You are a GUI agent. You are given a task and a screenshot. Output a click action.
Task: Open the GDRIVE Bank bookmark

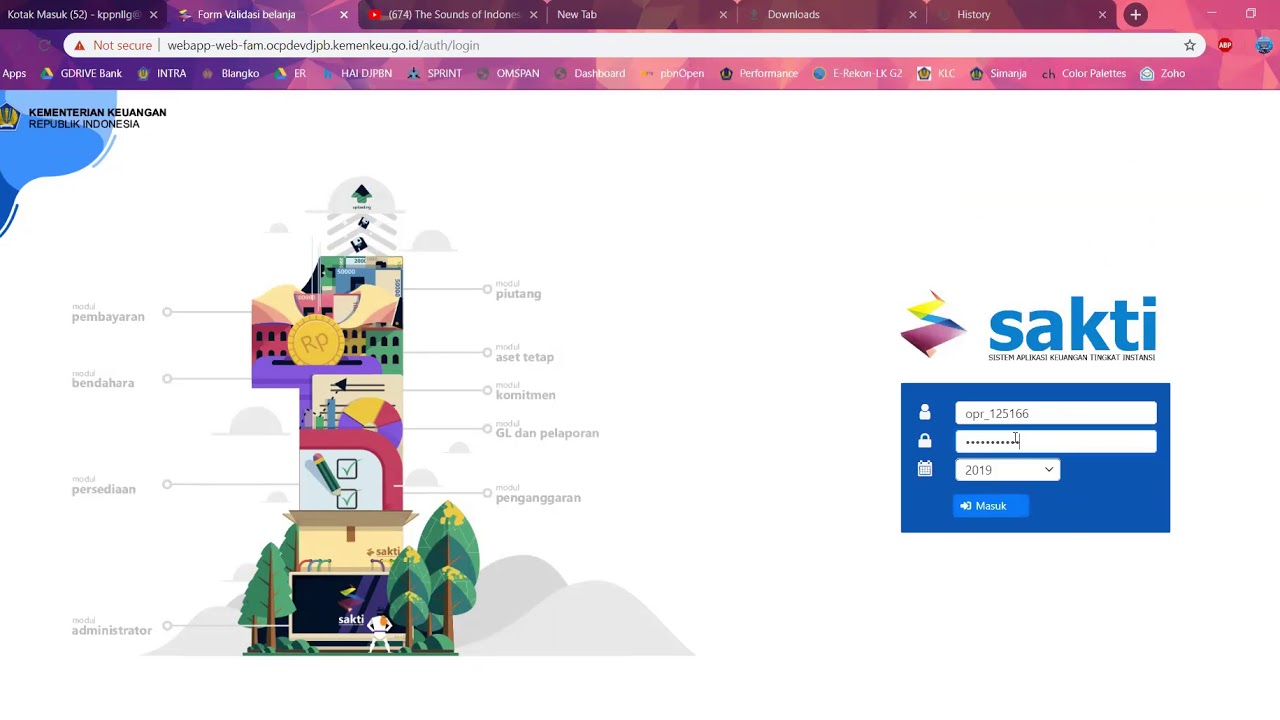81,73
